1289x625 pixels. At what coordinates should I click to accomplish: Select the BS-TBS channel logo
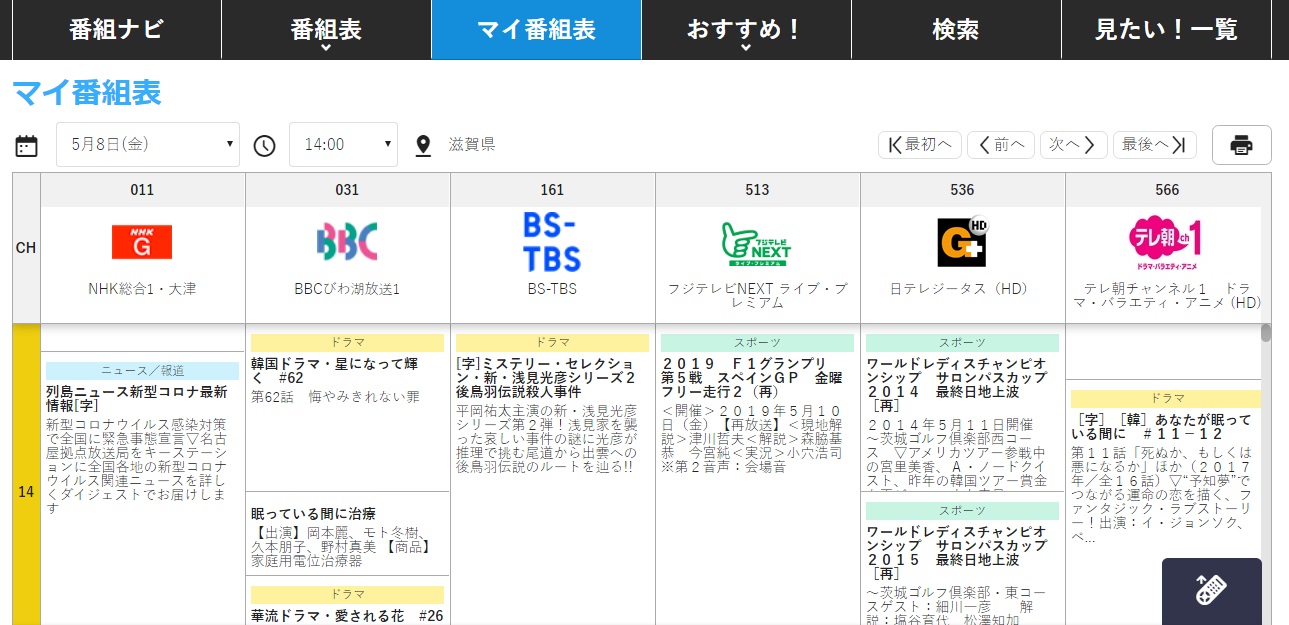click(x=552, y=242)
